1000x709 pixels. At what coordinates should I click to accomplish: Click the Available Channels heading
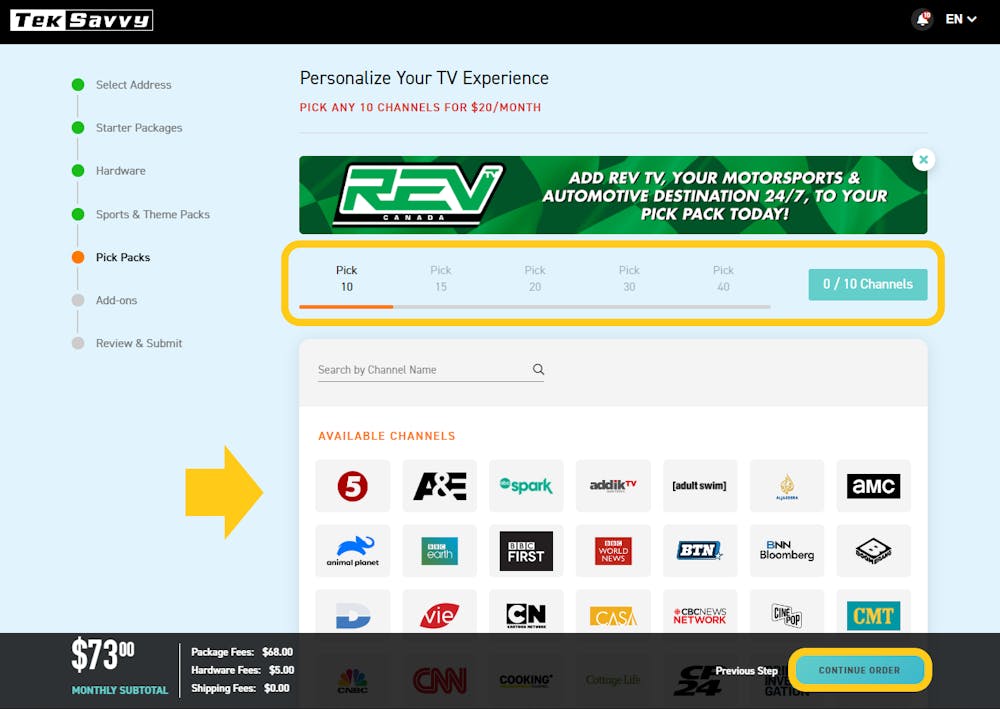(x=386, y=436)
